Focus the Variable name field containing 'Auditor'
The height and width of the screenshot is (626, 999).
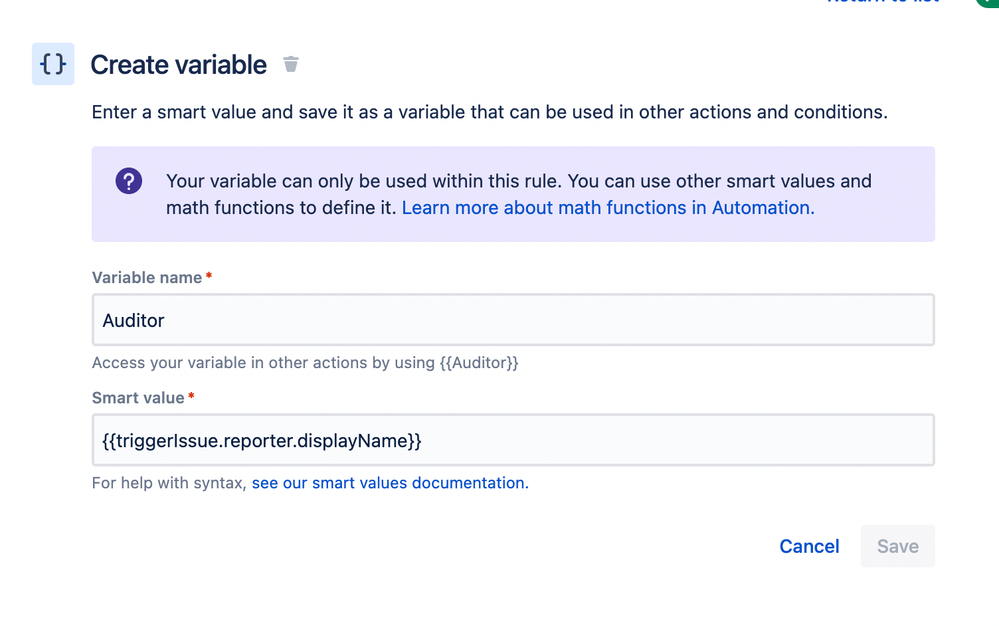point(513,320)
